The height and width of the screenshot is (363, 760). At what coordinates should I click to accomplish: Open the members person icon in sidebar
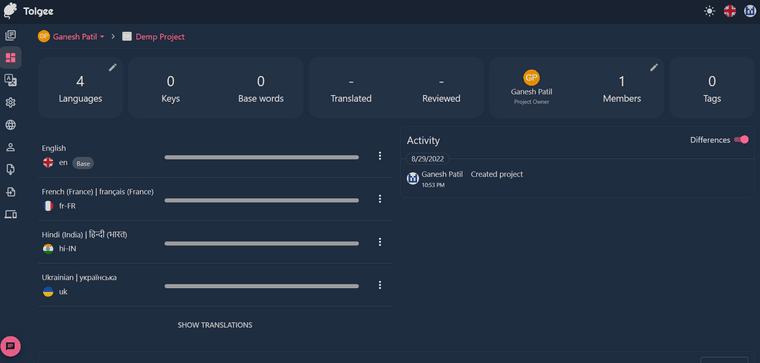10,147
